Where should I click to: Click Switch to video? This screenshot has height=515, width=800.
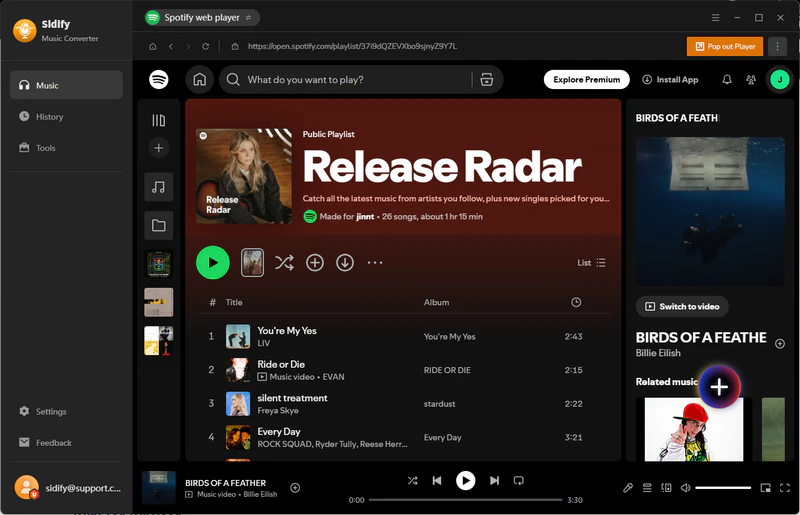[x=682, y=306]
